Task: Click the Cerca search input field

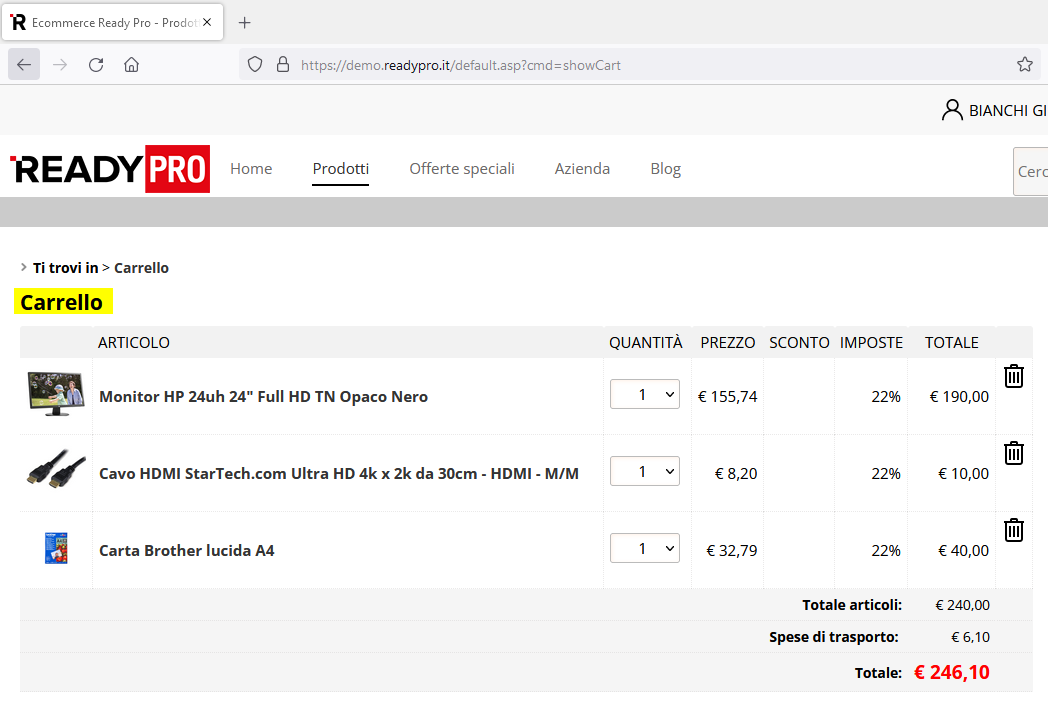Action: coord(1031,172)
